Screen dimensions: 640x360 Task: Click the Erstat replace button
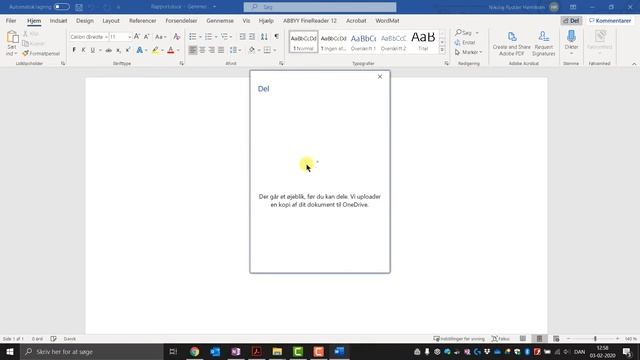(465, 42)
